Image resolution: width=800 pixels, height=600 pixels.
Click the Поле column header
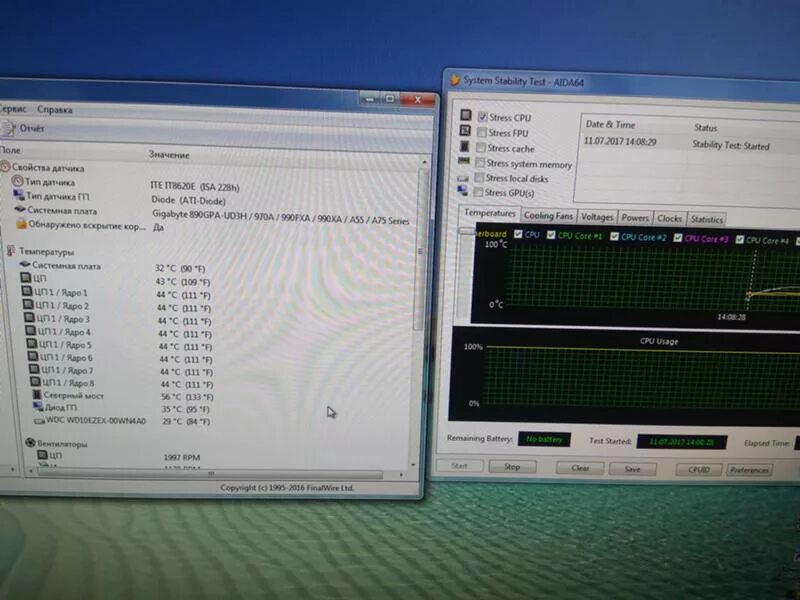tap(10, 150)
